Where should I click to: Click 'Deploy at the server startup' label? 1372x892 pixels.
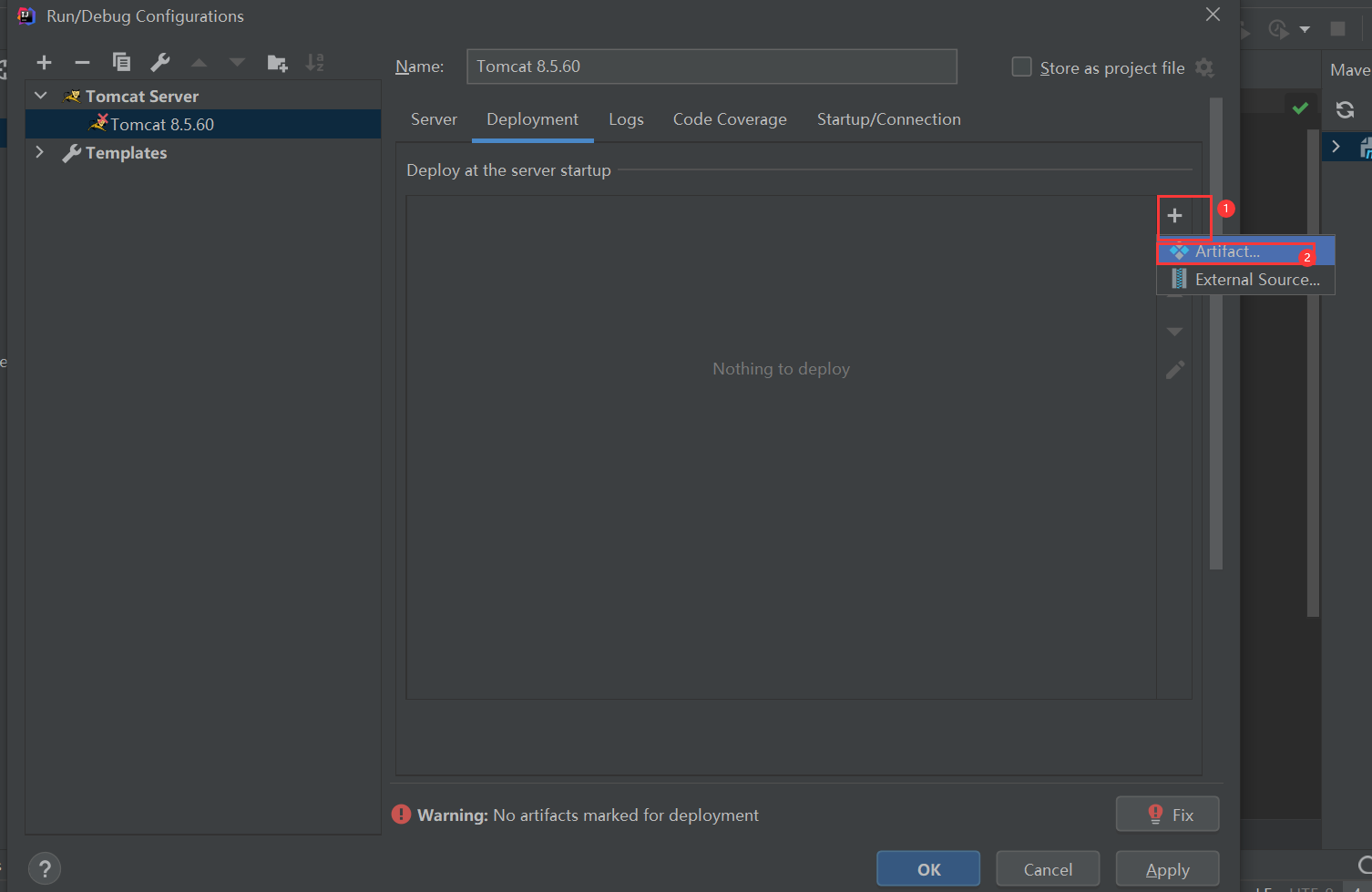pyautogui.click(x=508, y=170)
